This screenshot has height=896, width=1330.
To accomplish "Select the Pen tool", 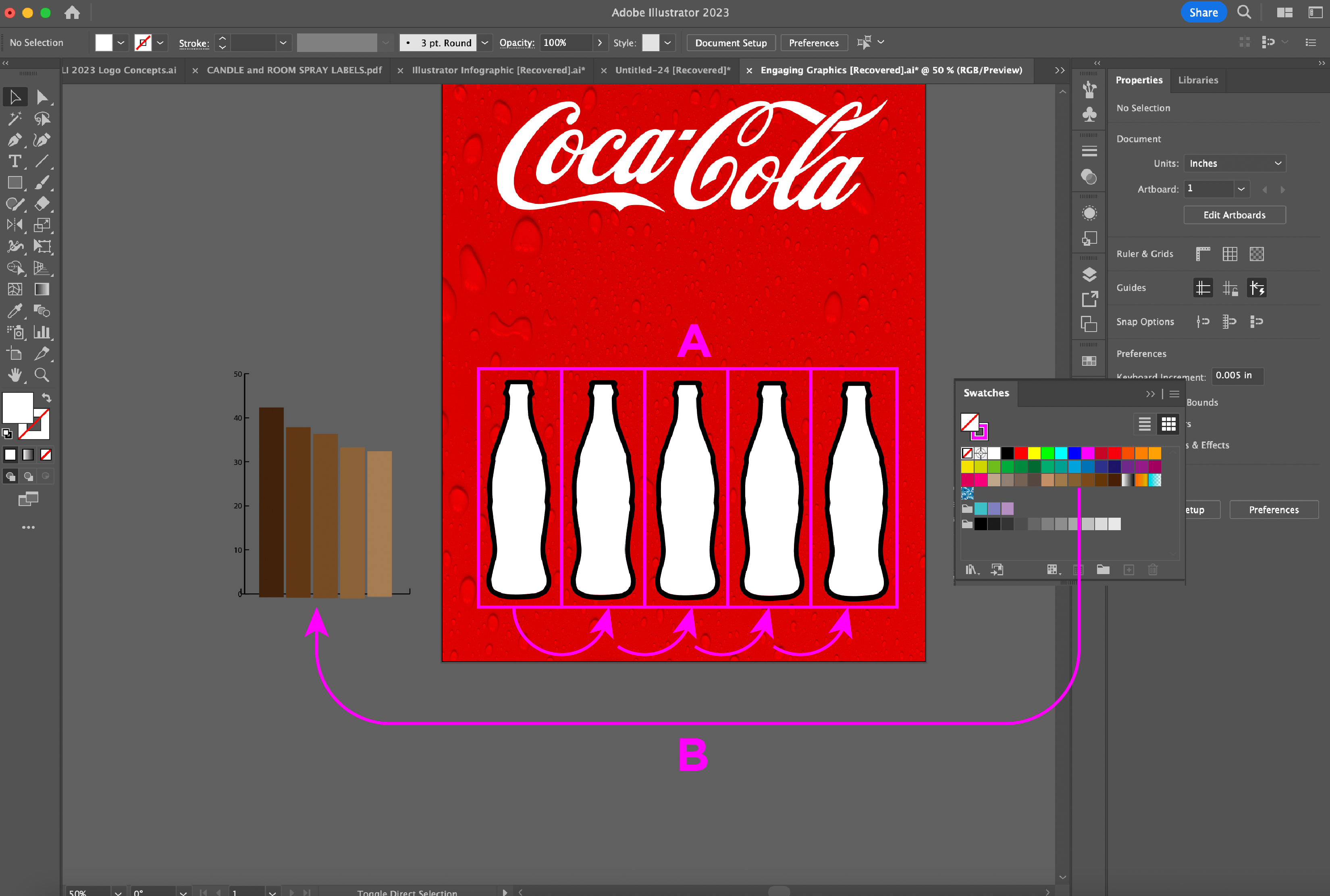I will [x=15, y=140].
